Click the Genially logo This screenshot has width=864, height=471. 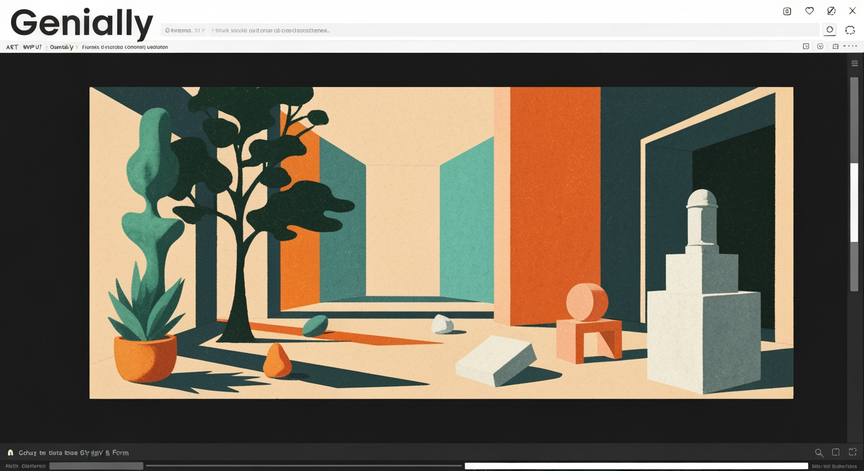pyautogui.click(x=82, y=24)
